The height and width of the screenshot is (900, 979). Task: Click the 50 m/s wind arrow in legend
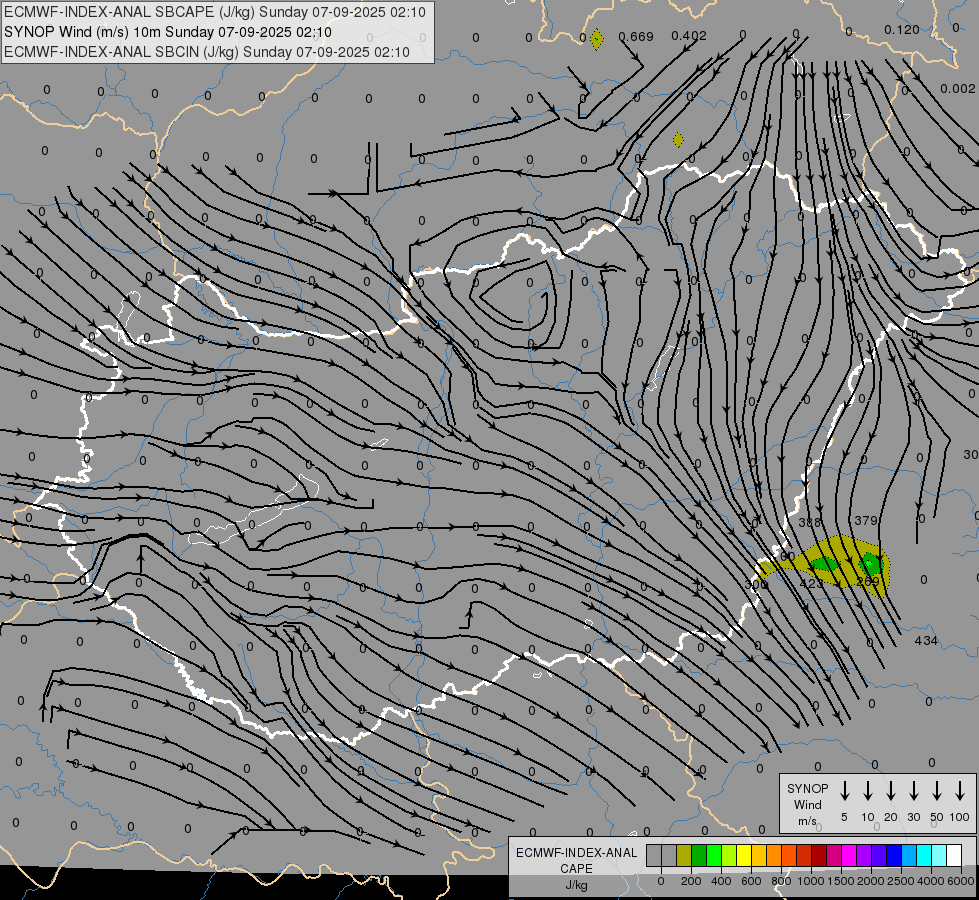pos(937,791)
